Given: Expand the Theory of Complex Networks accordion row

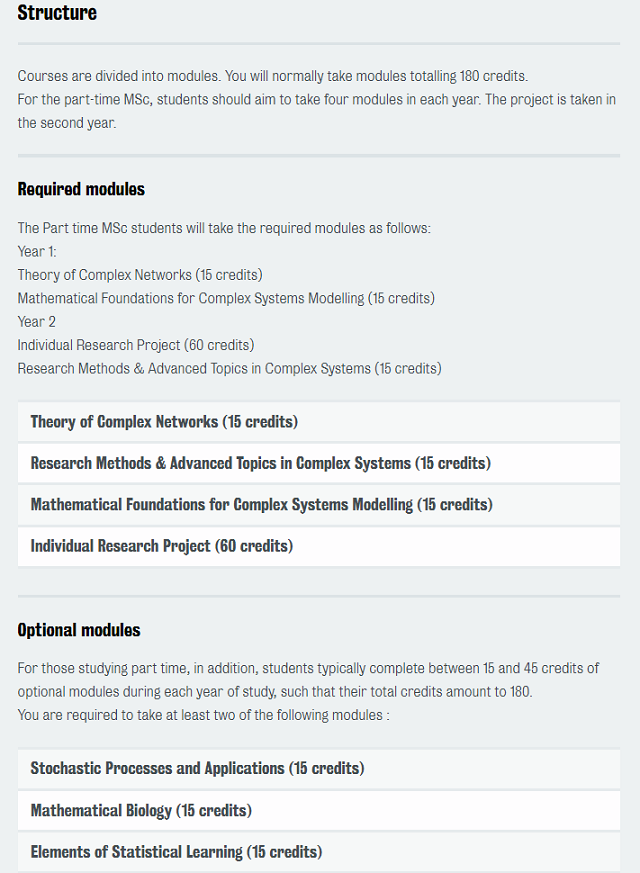Looking at the screenshot, I should pos(318,421).
